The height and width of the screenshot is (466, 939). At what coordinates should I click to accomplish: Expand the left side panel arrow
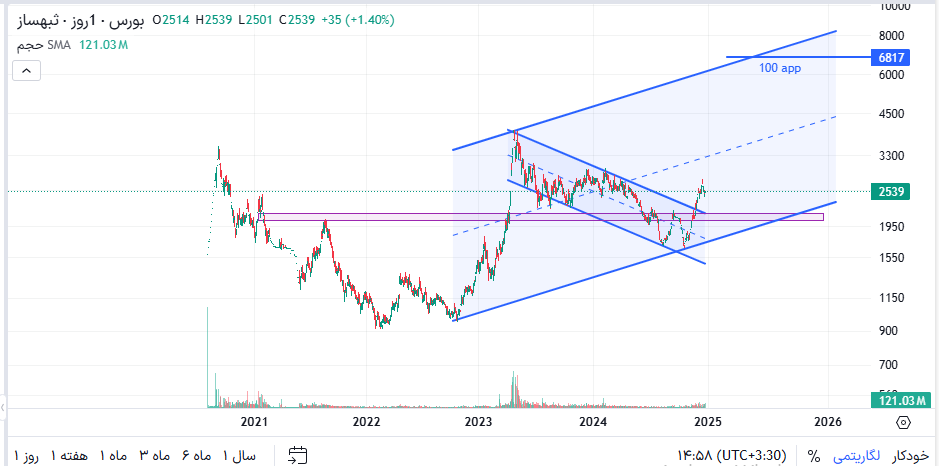[3, 408]
